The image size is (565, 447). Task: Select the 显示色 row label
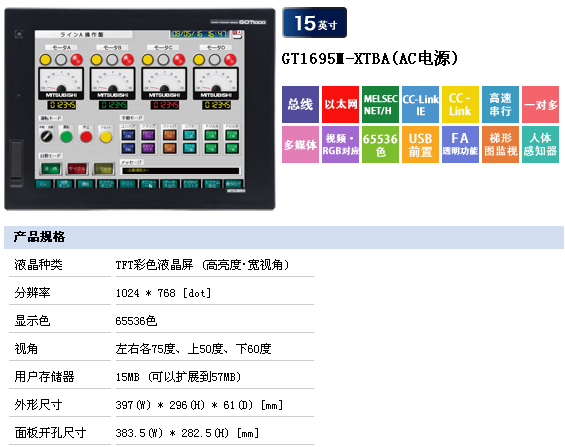[x=32, y=321]
